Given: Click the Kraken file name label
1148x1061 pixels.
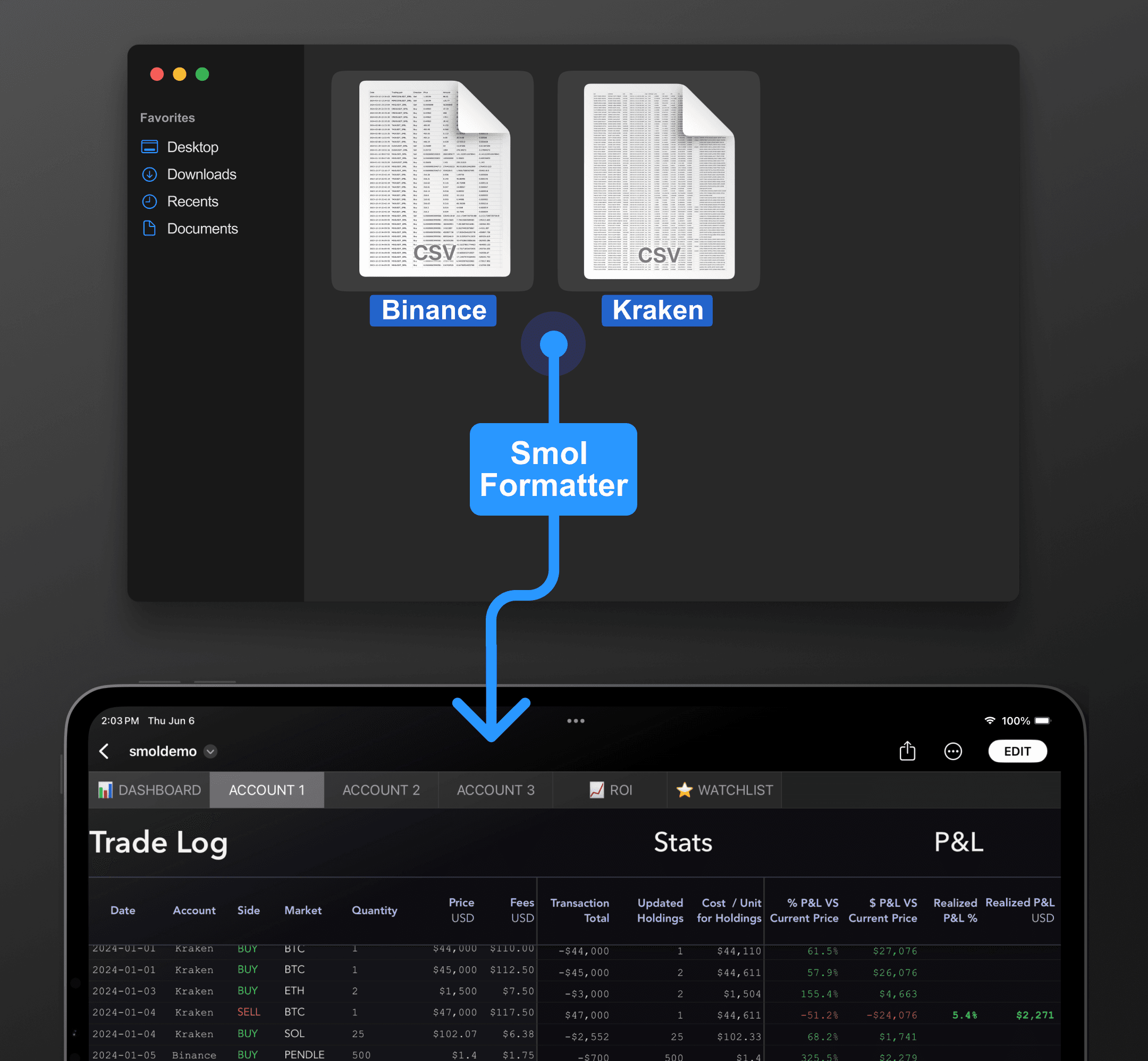Looking at the screenshot, I should pos(657,310).
